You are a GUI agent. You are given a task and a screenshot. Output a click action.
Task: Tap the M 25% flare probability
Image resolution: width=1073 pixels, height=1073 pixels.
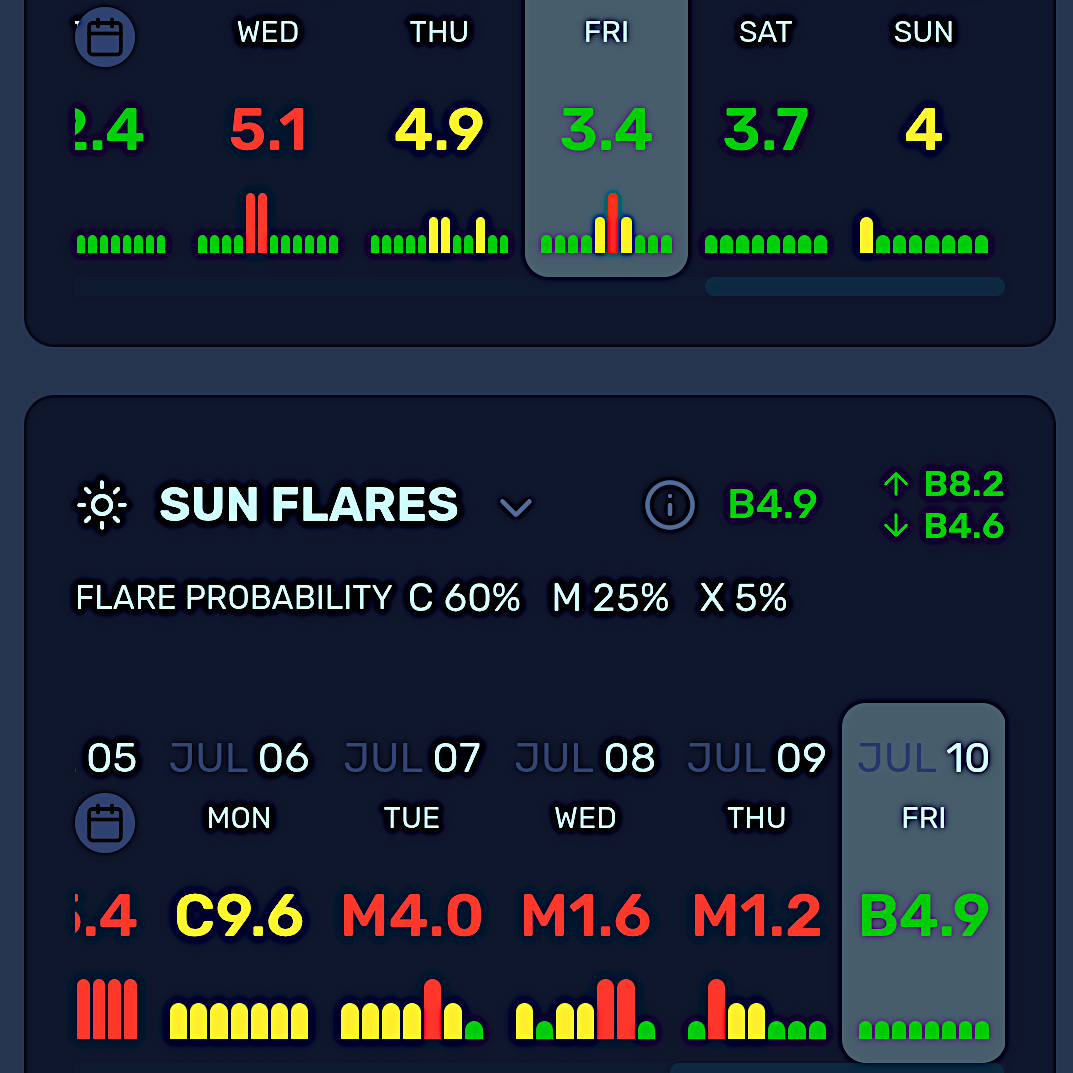[x=610, y=597]
